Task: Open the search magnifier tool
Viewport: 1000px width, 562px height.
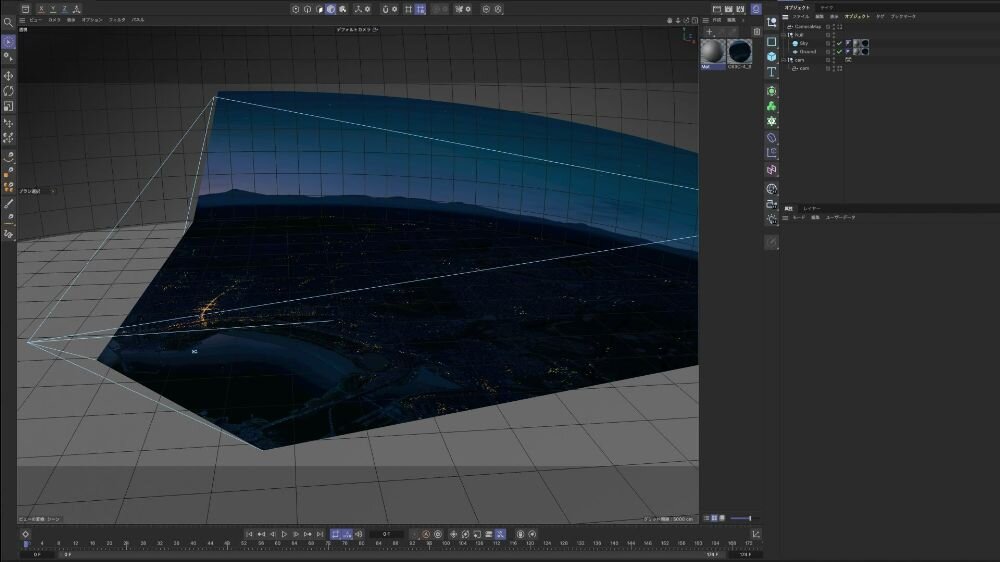Action: click(8, 22)
